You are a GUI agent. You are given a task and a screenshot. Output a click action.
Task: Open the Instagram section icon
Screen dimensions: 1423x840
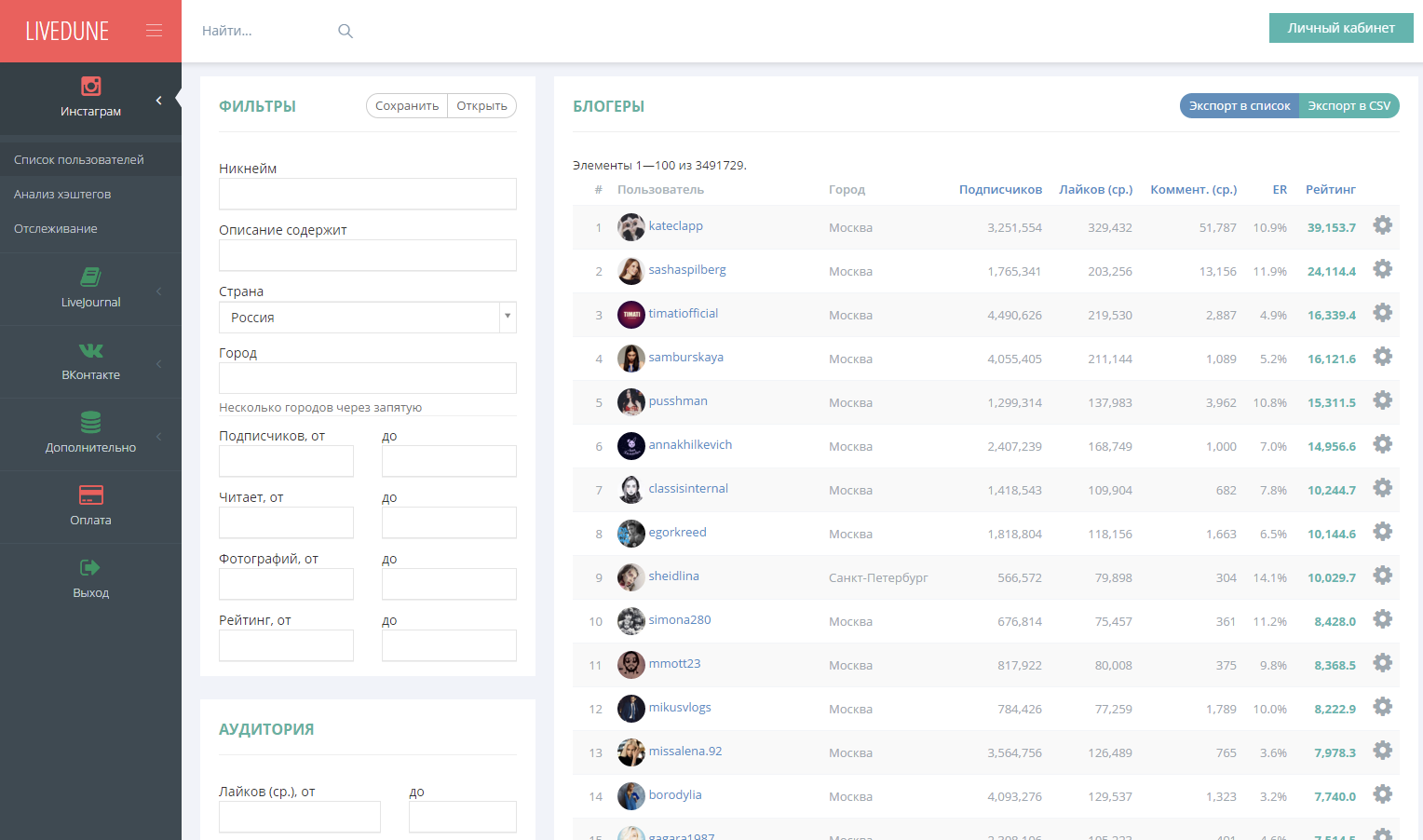coord(90,87)
